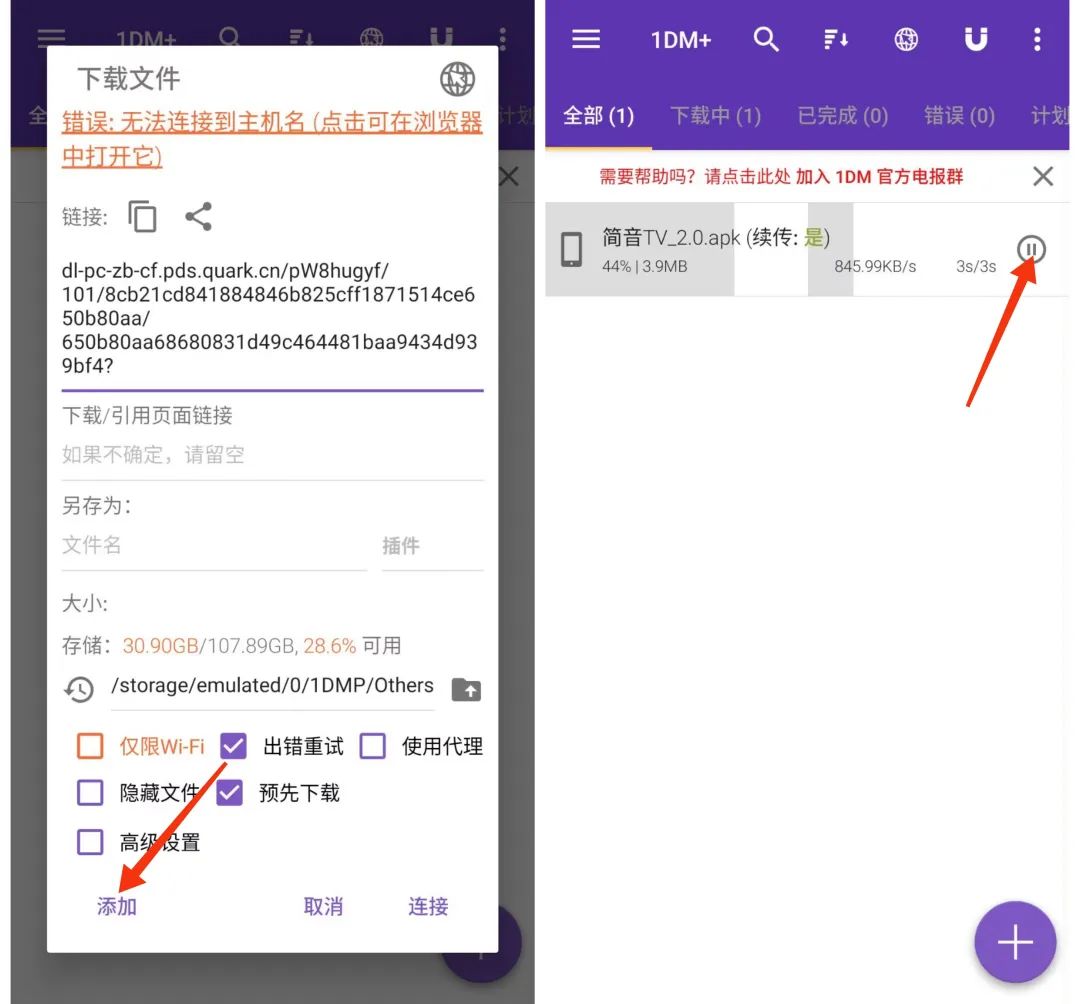This screenshot has width=1080, height=1004.
Task: Click the 添加 button to add download
Action: [116, 906]
